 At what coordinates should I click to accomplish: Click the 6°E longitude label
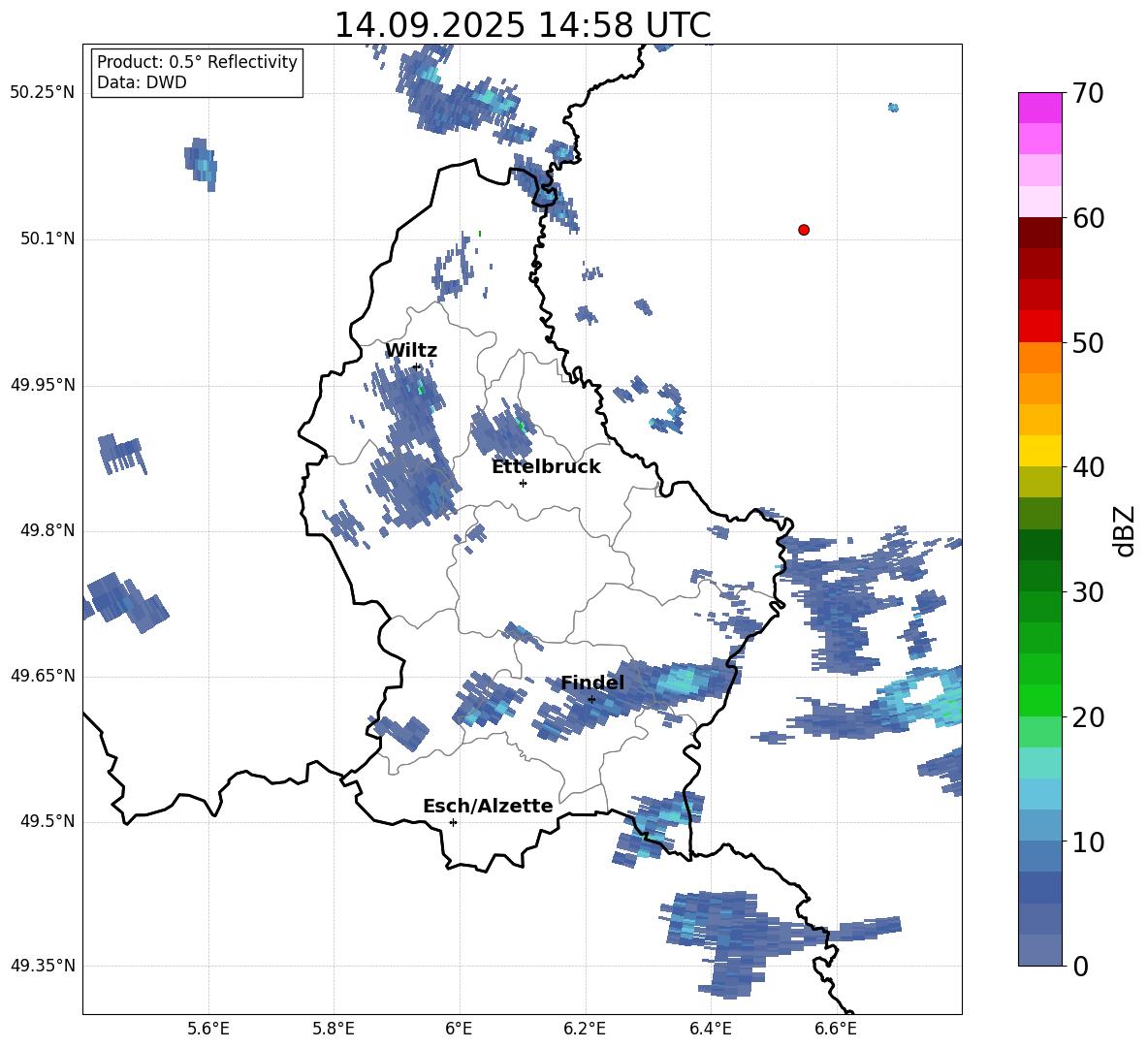tap(459, 1029)
